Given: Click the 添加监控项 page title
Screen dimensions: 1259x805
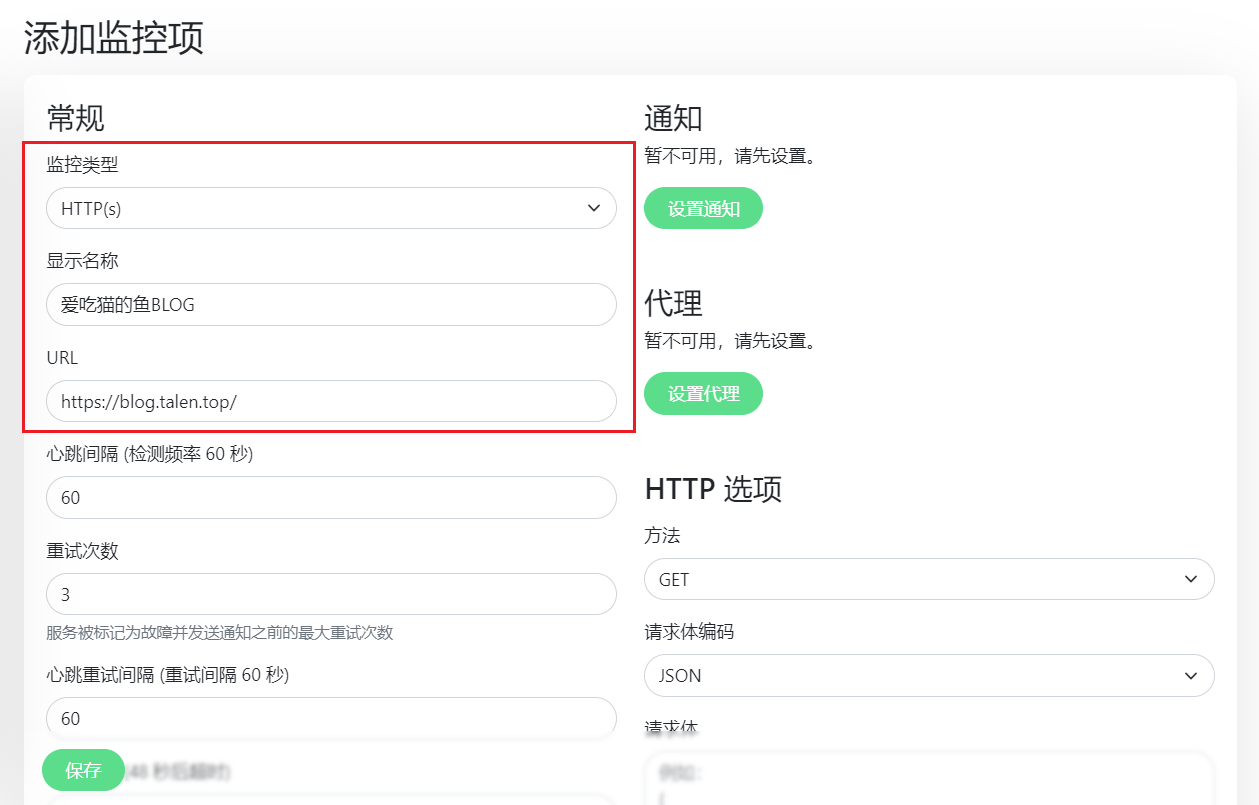Looking at the screenshot, I should 114,38.
